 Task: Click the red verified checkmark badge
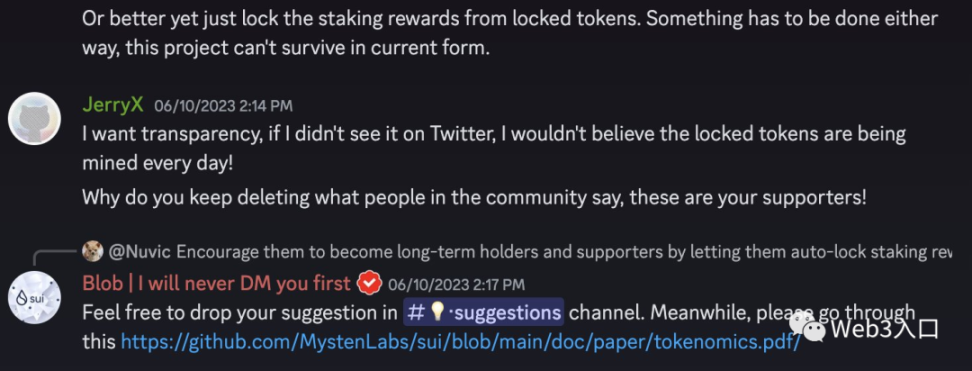click(370, 284)
